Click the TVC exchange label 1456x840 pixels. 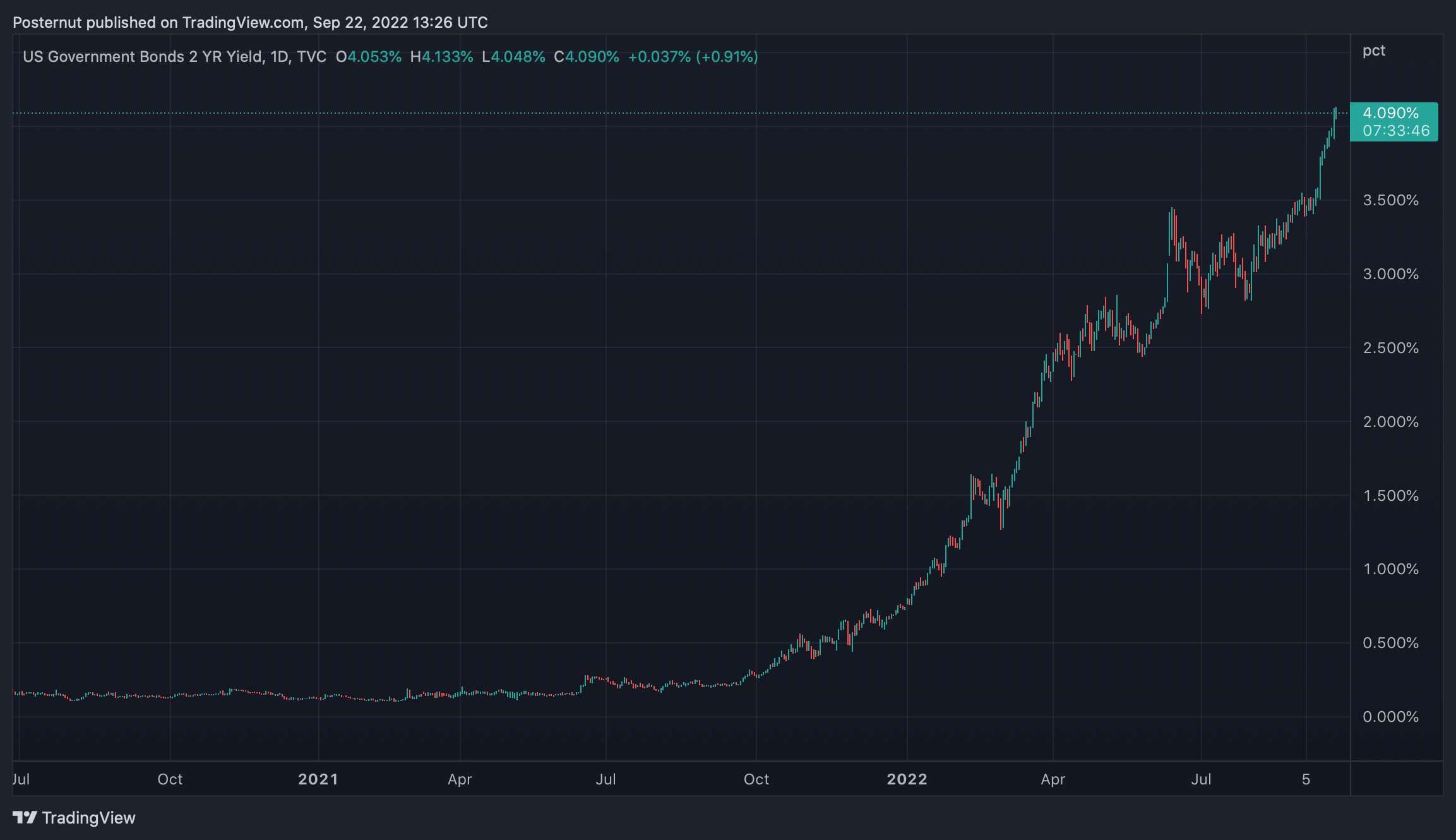coord(311,57)
